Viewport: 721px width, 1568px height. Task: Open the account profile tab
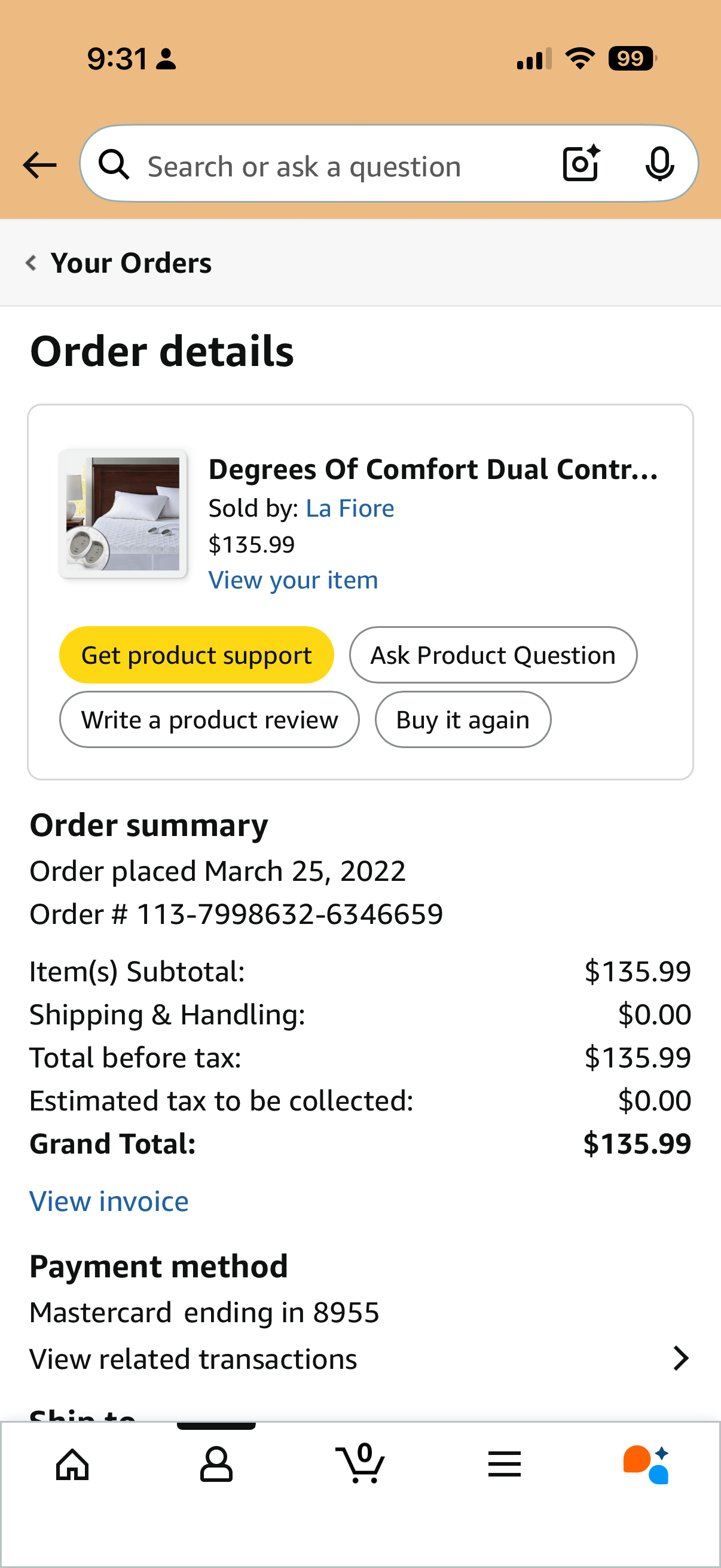click(216, 1465)
